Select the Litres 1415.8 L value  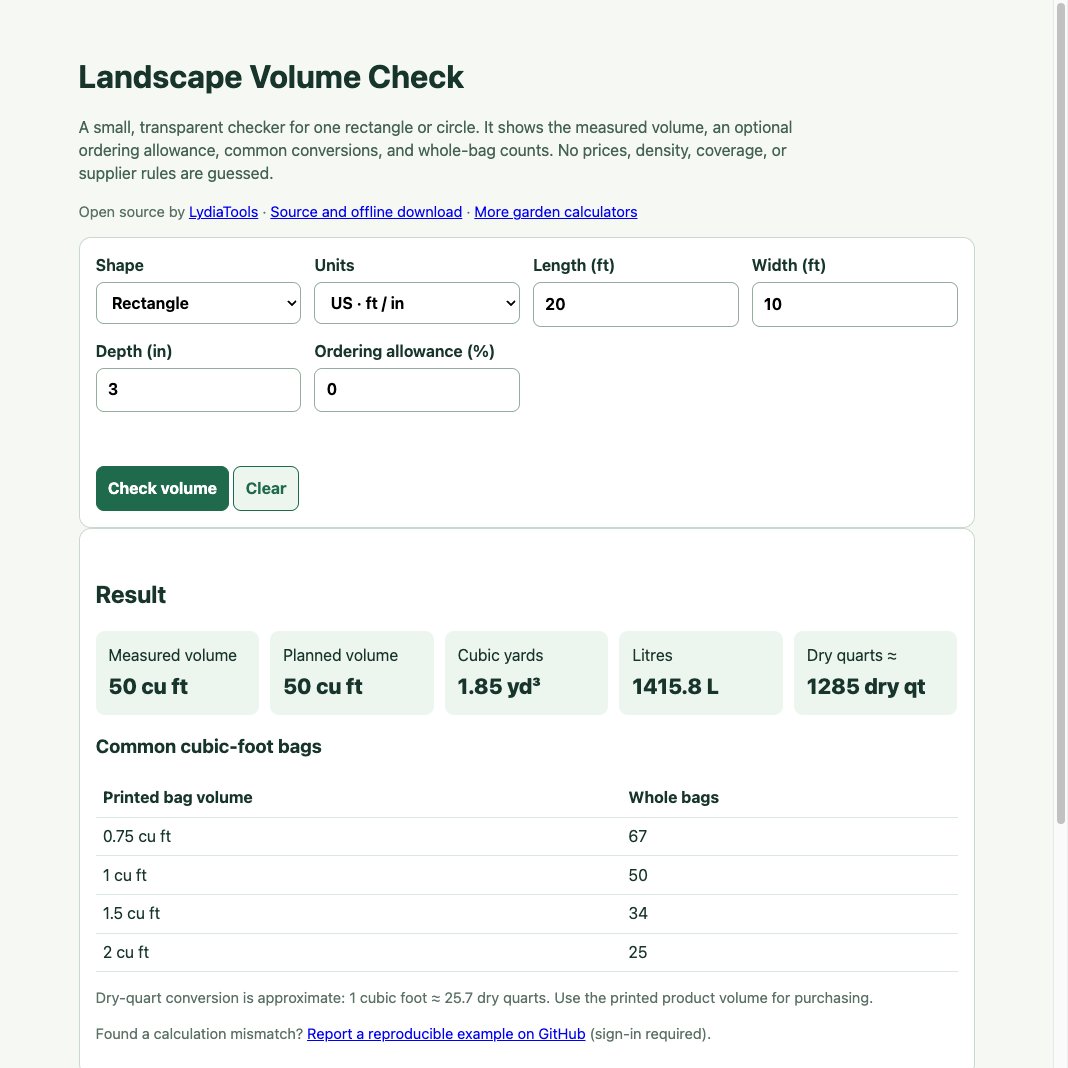675,687
